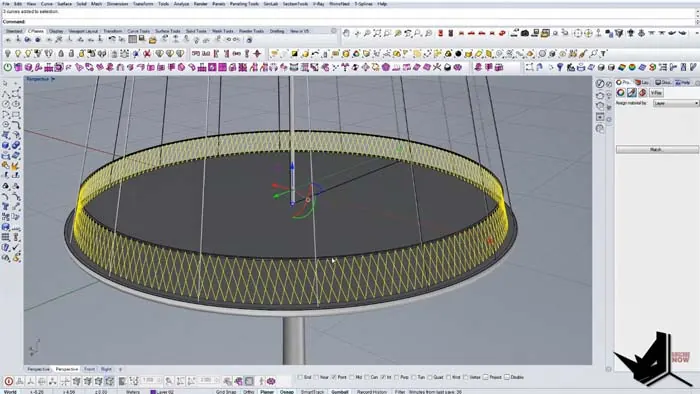The height and width of the screenshot is (394, 700).
Task: Enable the Knot osnap checkbox
Action: point(449,377)
